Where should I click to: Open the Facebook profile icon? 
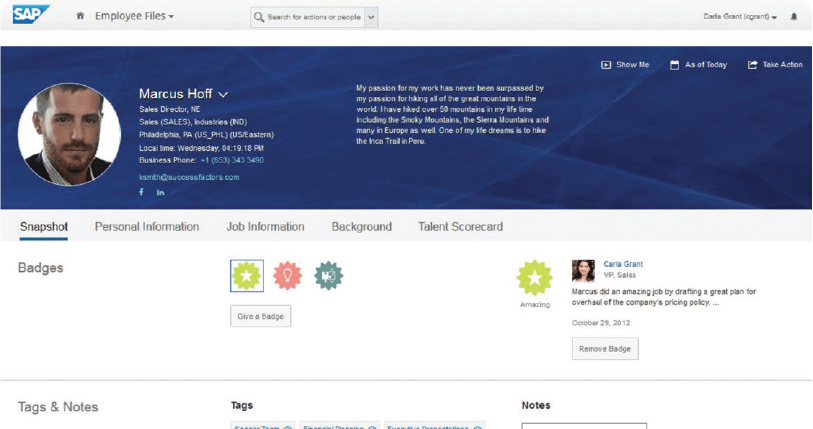click(142, 192)
